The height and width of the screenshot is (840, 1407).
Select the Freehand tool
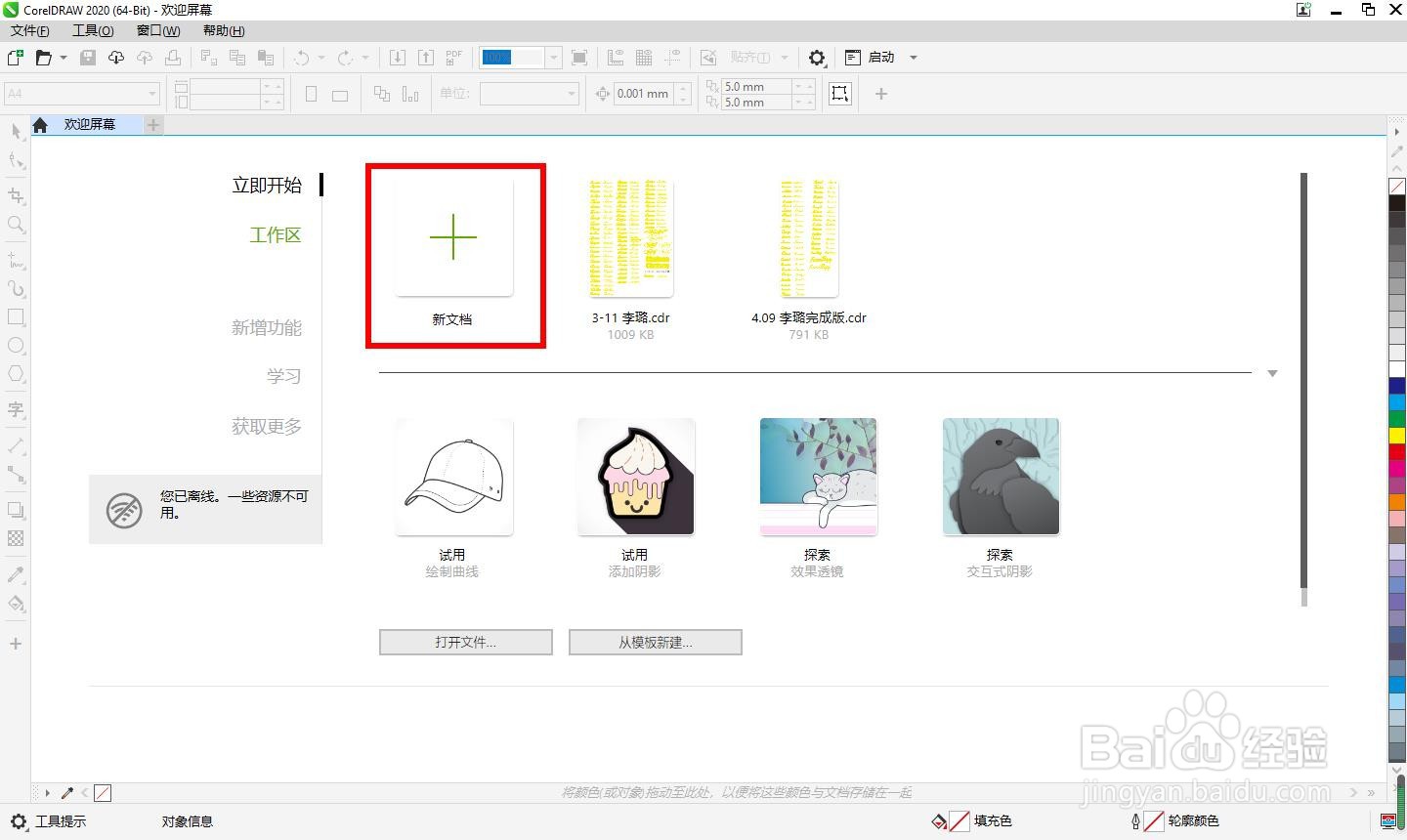coord(16,260)
